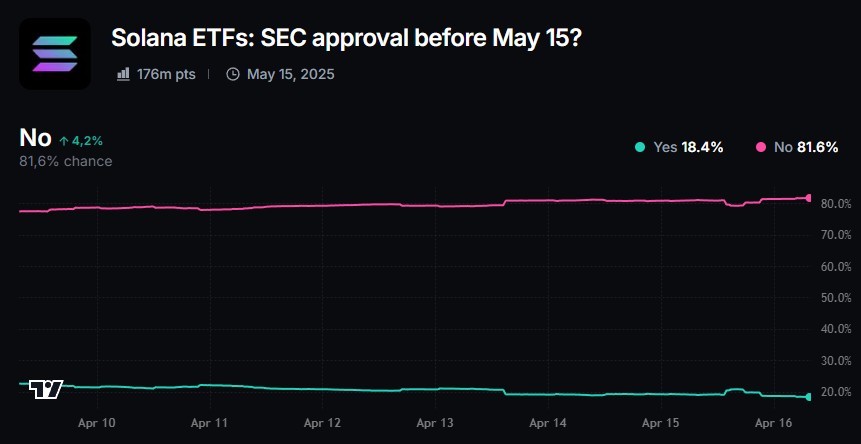Toggle the Yes 18.4% legend series

click(688, 147)
